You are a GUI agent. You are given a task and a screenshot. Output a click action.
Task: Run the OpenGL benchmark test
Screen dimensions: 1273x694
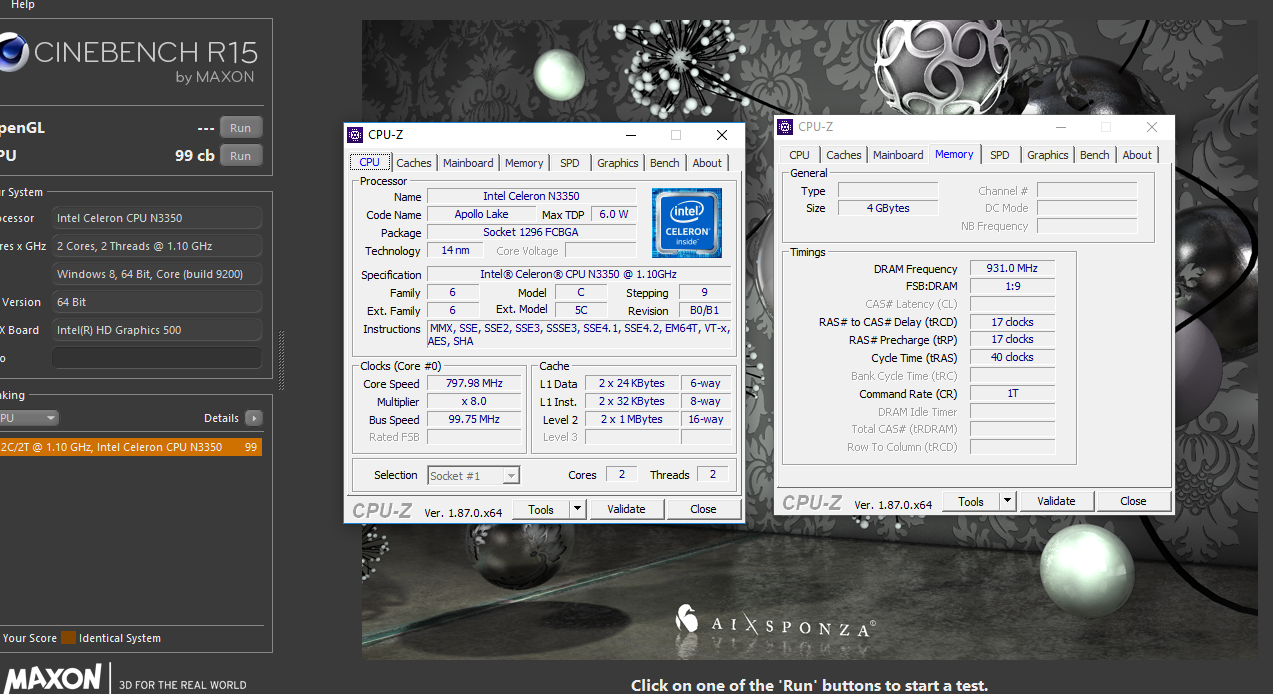click(x=240, y=128)
